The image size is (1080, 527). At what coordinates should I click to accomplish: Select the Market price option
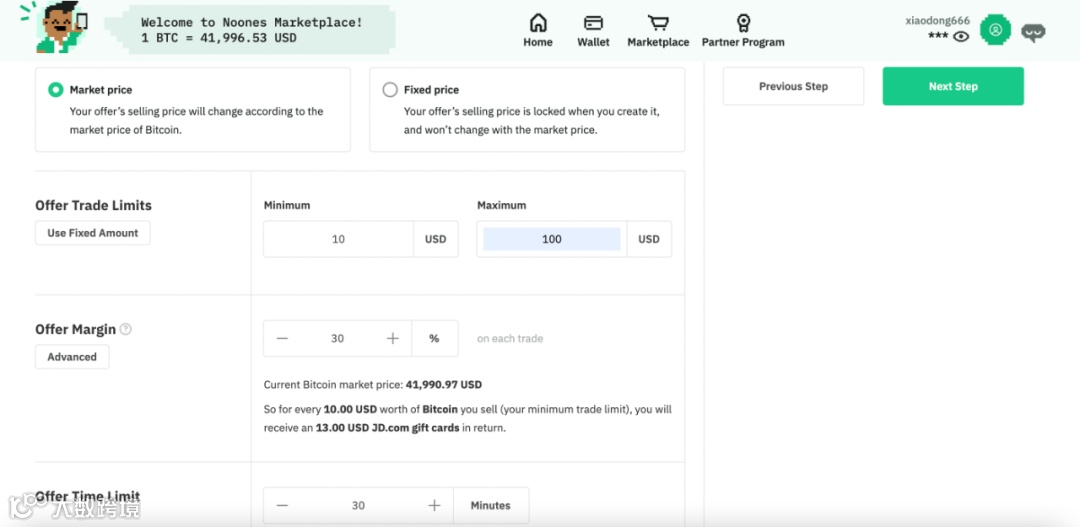coord(56,90)
